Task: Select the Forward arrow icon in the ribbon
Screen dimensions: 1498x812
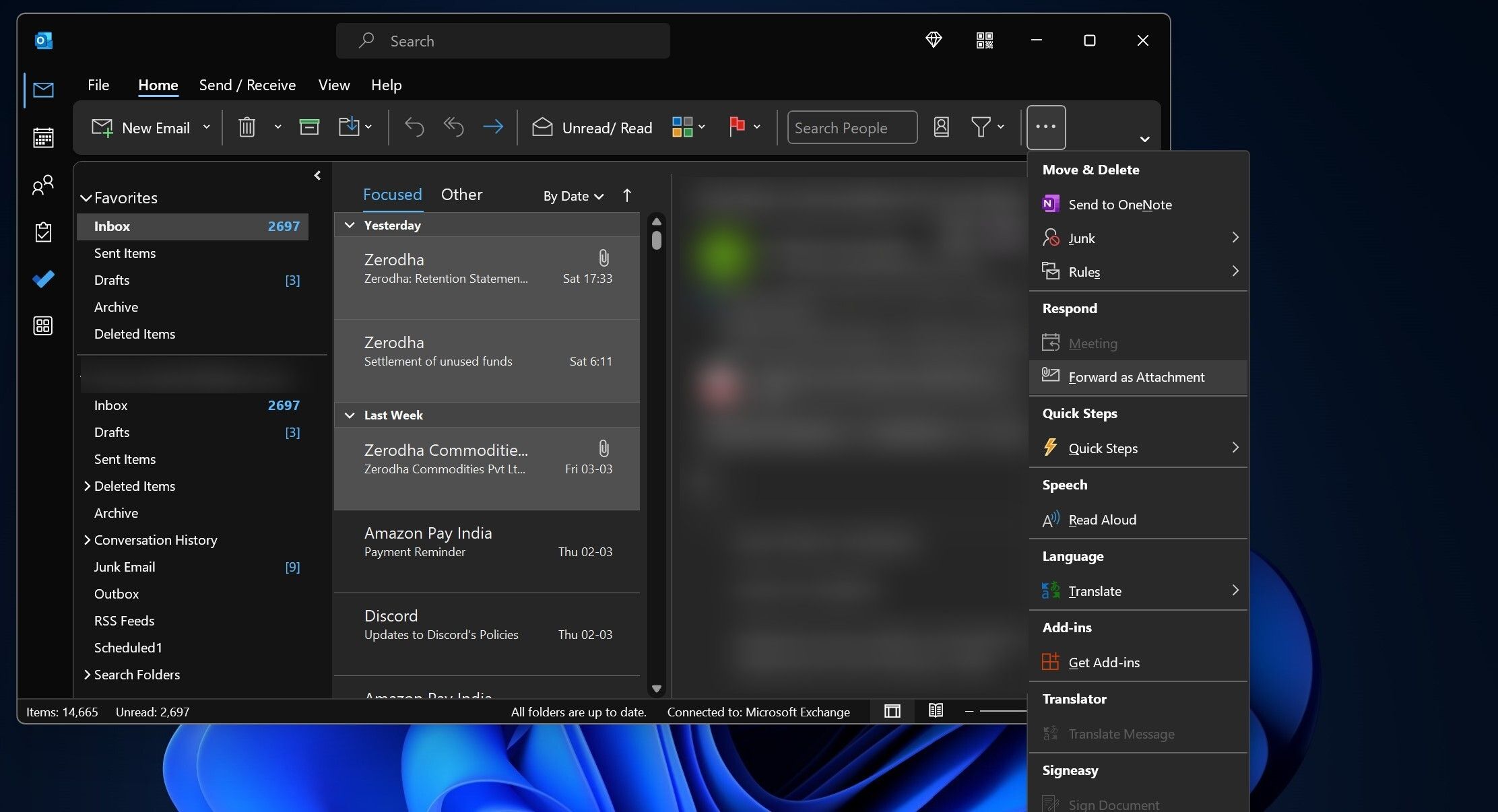Action: pos(492,127)
